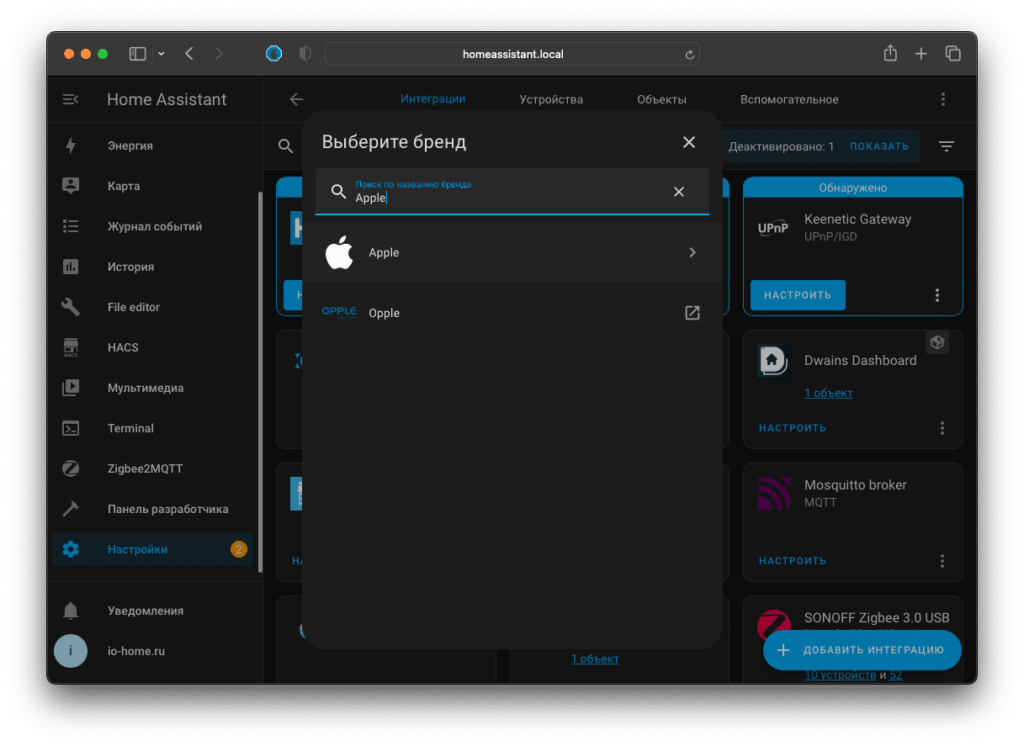The width and height of the screenshot is (1024, 746).
Task: Expand Safari sidebar dropdown arrow
Action: [161, 54]
